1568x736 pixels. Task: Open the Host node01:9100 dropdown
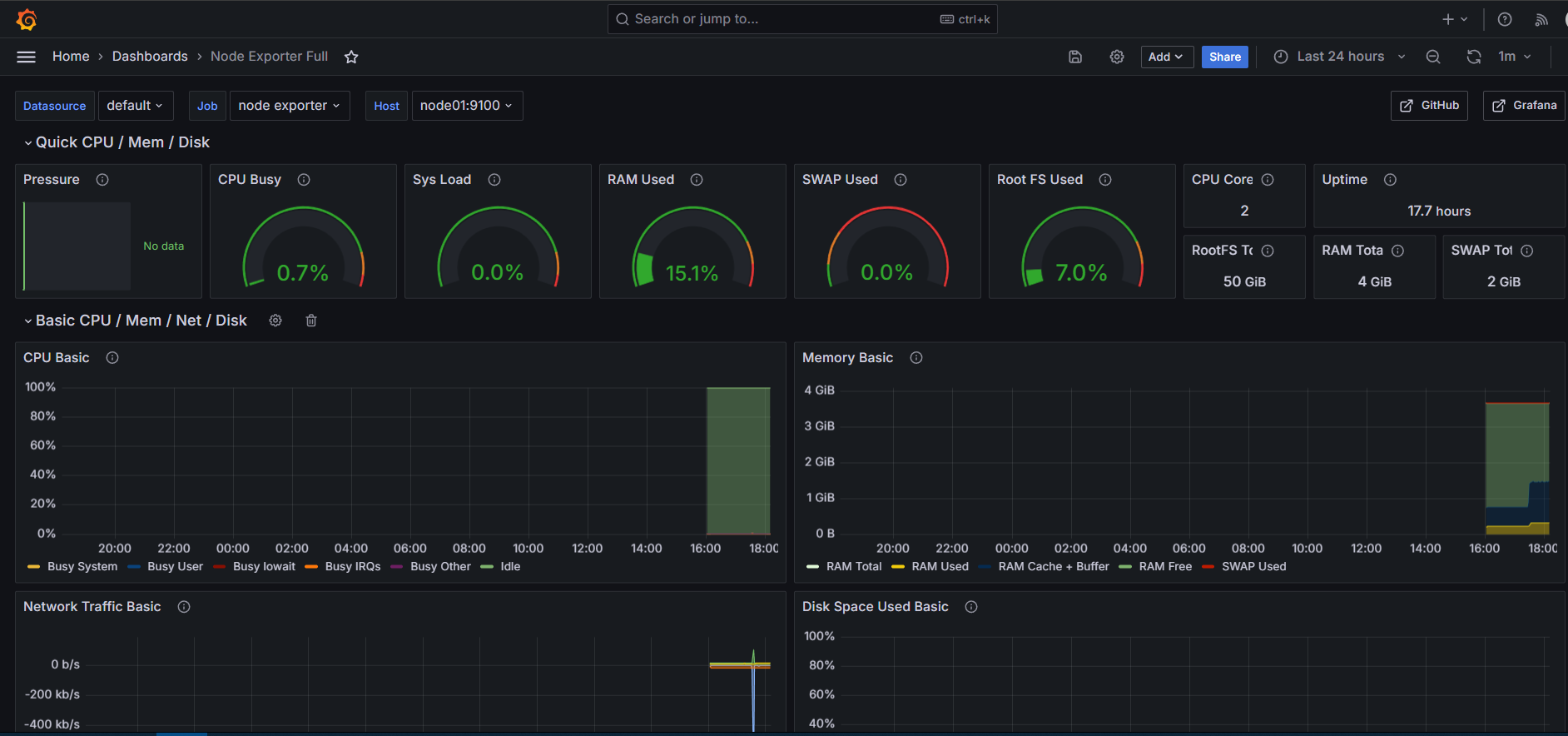467,106
